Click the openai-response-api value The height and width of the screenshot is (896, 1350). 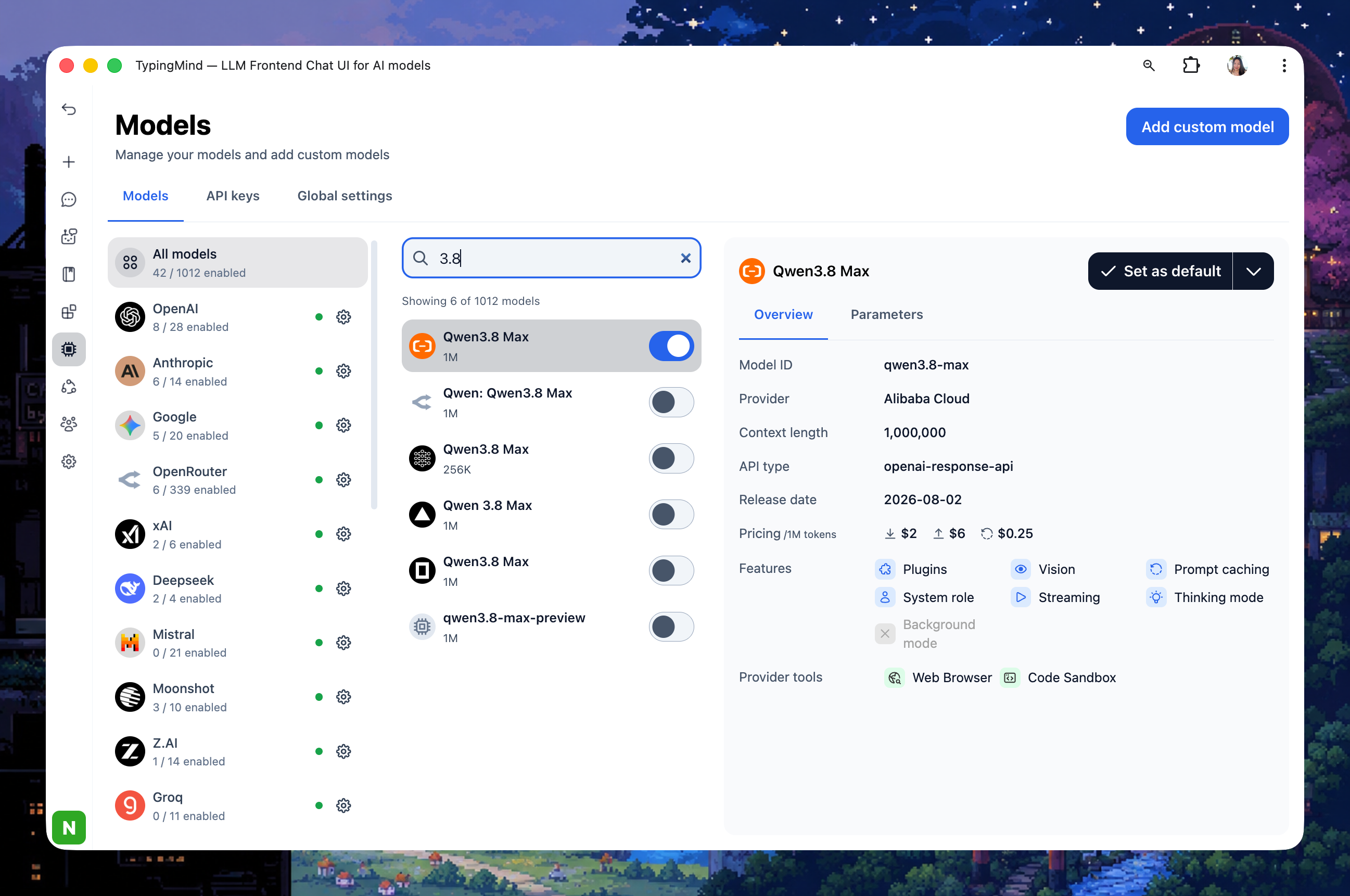tap(948, 466)
